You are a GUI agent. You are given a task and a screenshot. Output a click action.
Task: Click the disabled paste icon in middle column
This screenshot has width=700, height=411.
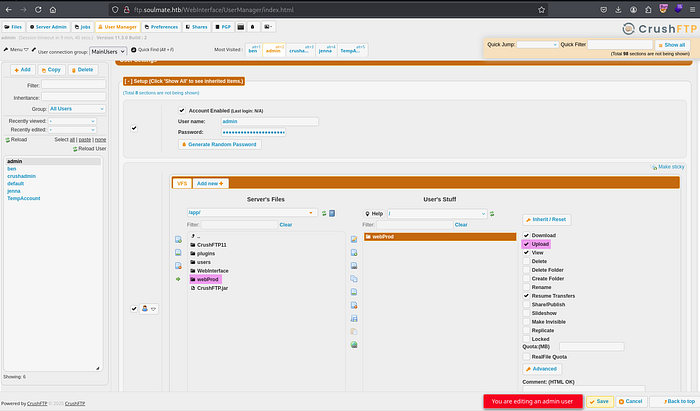click(x=354, y=332)
